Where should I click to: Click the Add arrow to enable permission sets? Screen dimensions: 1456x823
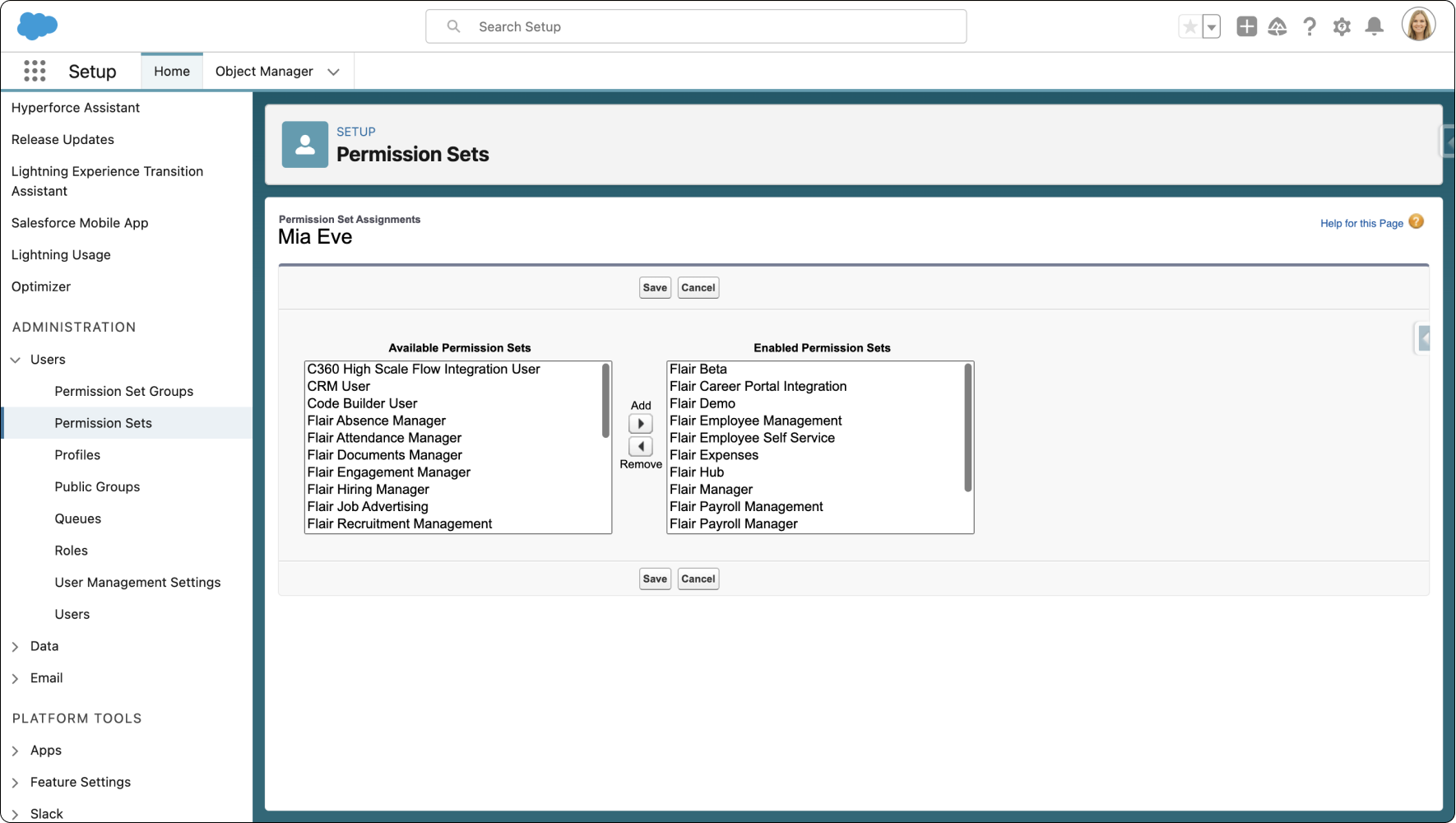[x=640, y=423]
